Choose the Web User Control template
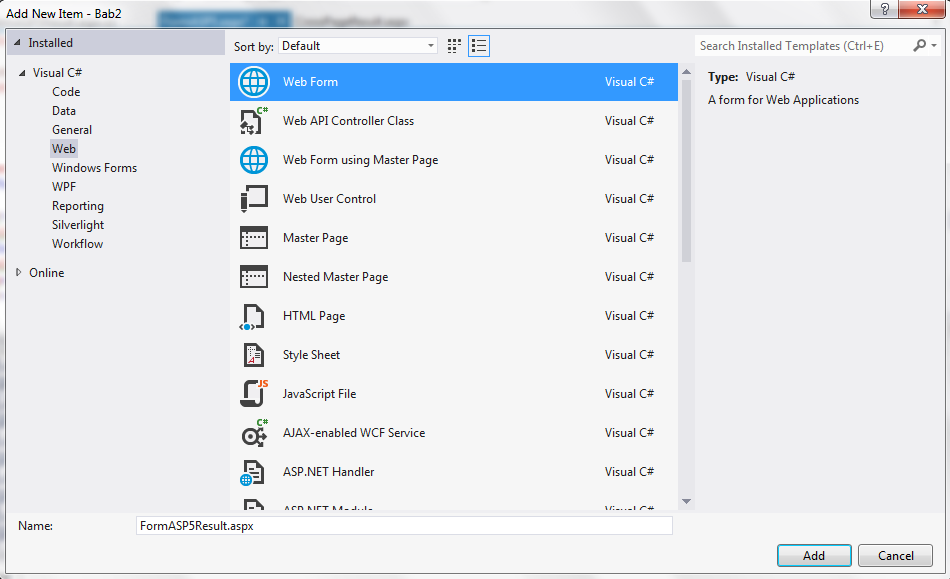950x579 pixels. click(454, 199)
